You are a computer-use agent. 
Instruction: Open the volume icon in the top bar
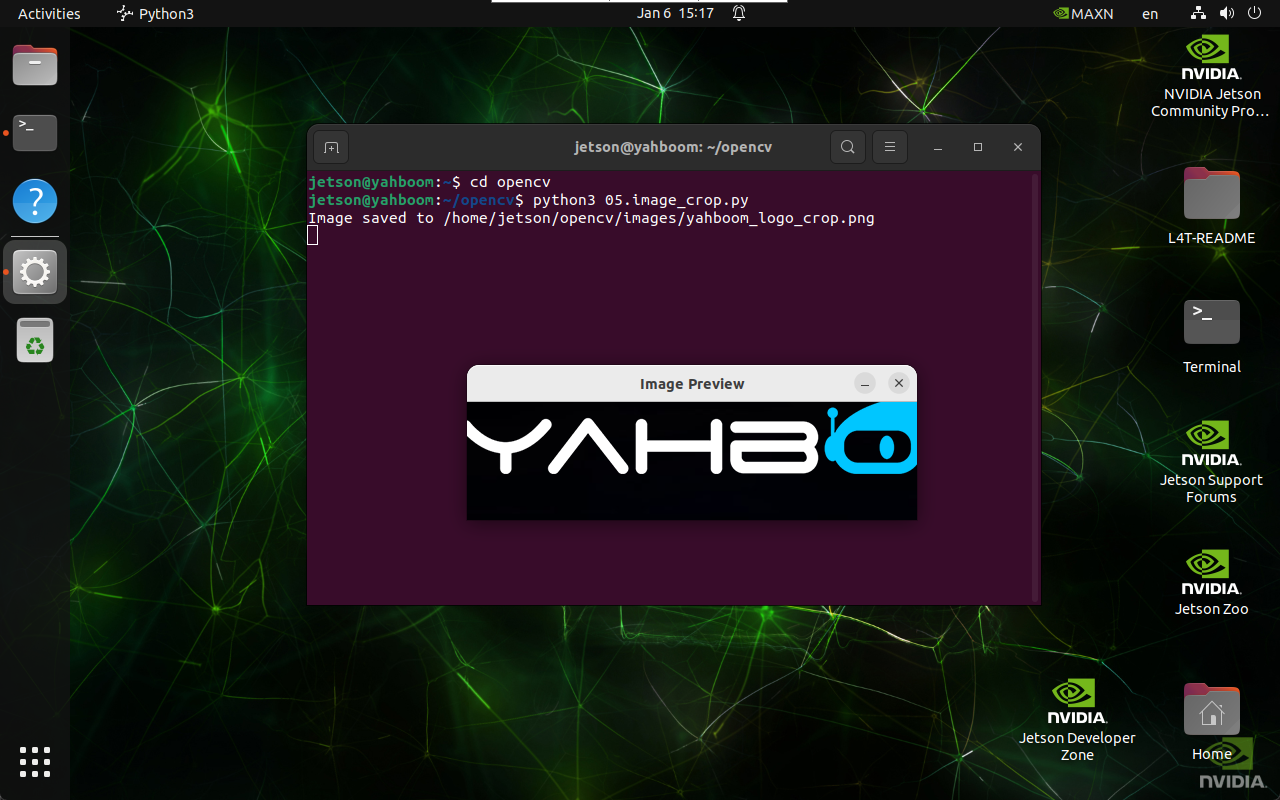point(1227,13)
